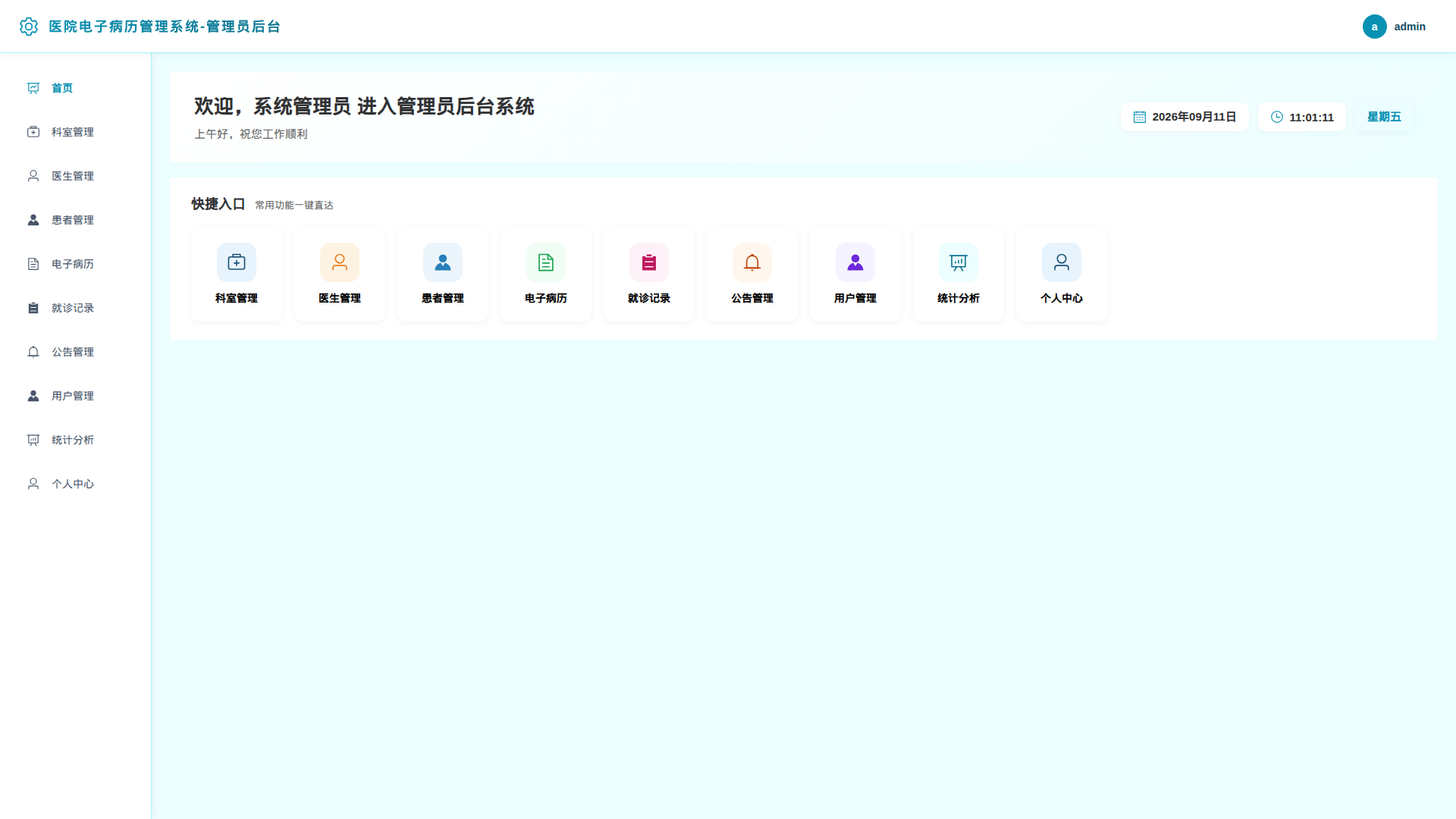The image size is (1456, 819).
Task: Click the 电子病历 quick-entry card label
Action: point(546,298)
